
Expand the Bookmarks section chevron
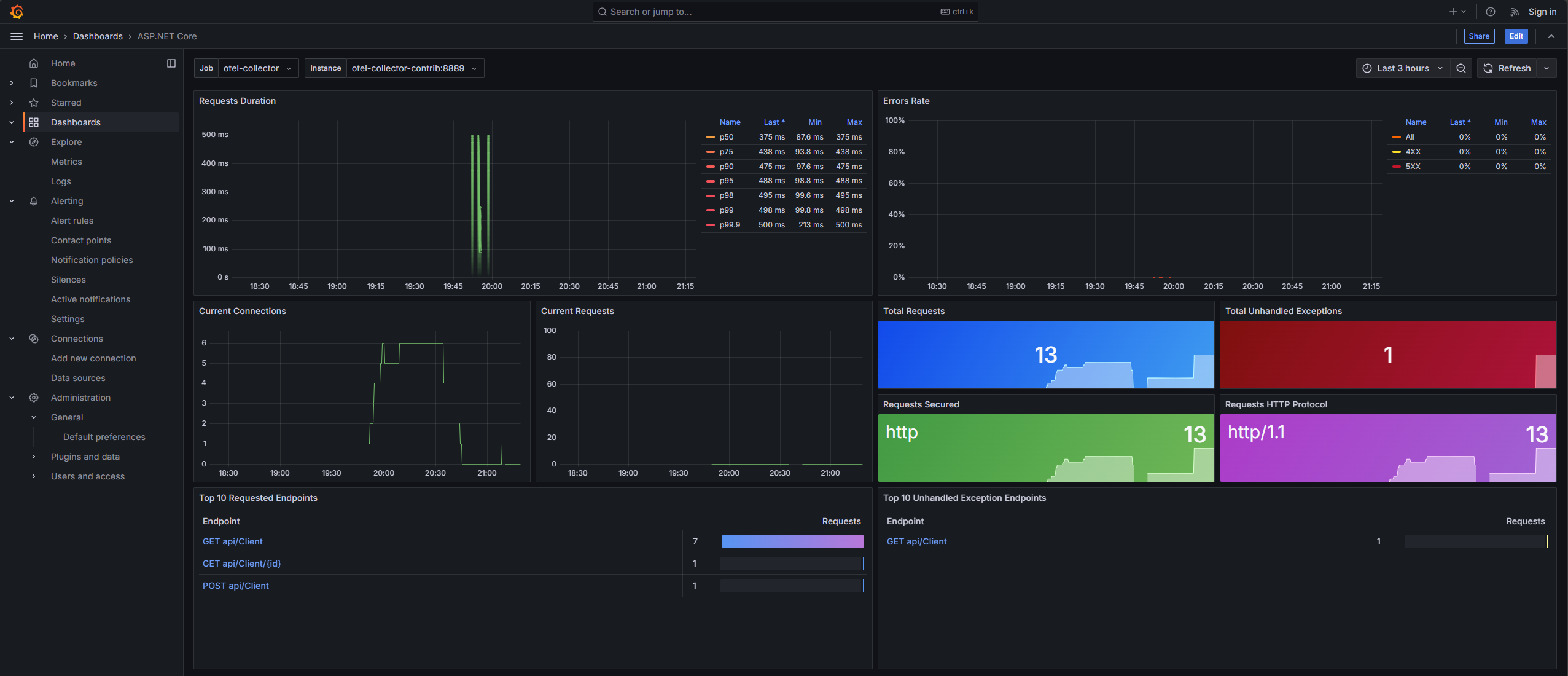click(12, 83)
